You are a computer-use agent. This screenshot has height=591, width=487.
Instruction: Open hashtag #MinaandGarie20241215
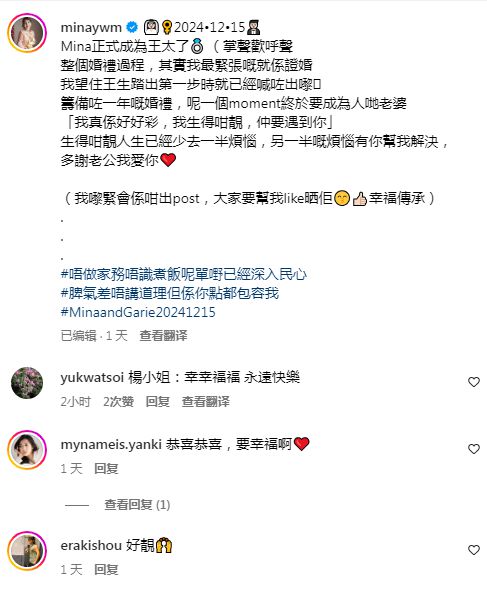coord(138,312)
